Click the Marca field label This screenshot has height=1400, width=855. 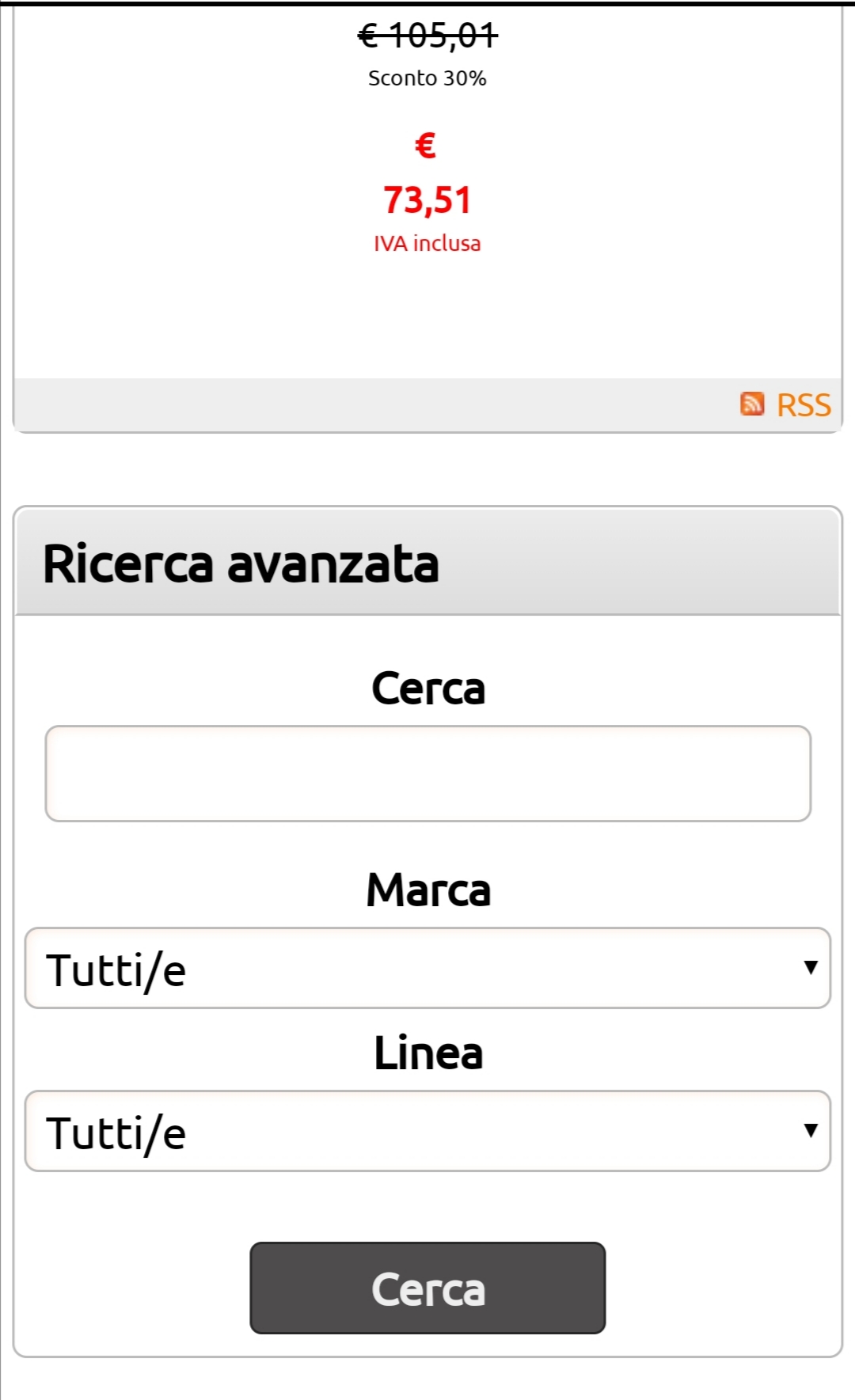(427, 890)
